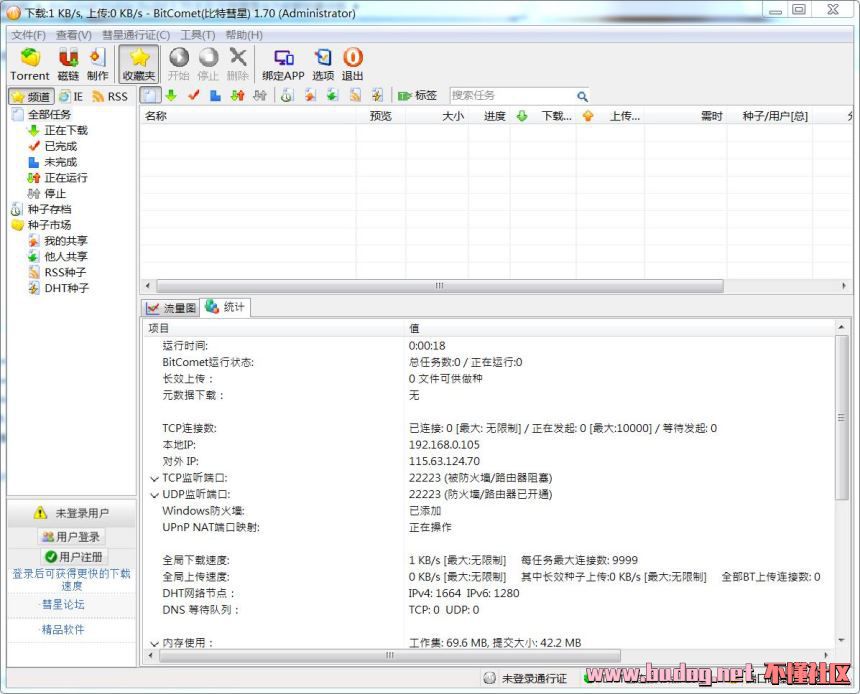Select 种子存档 in the sidebar tree
This screenshot has height=694, width=860.
point(49,210)
